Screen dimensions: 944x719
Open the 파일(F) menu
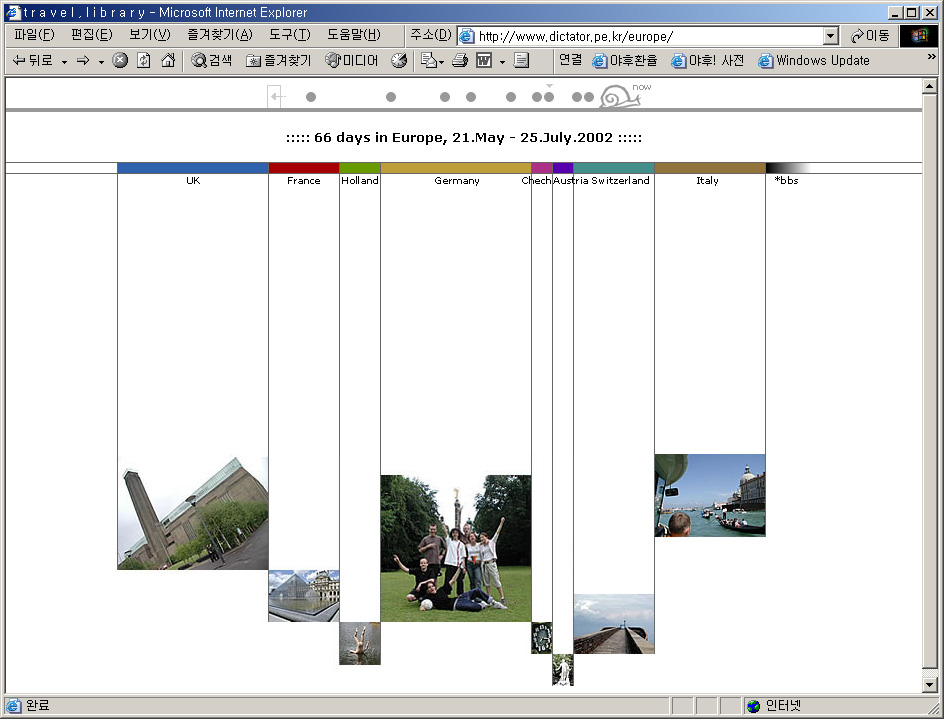[x=32, y=35]
